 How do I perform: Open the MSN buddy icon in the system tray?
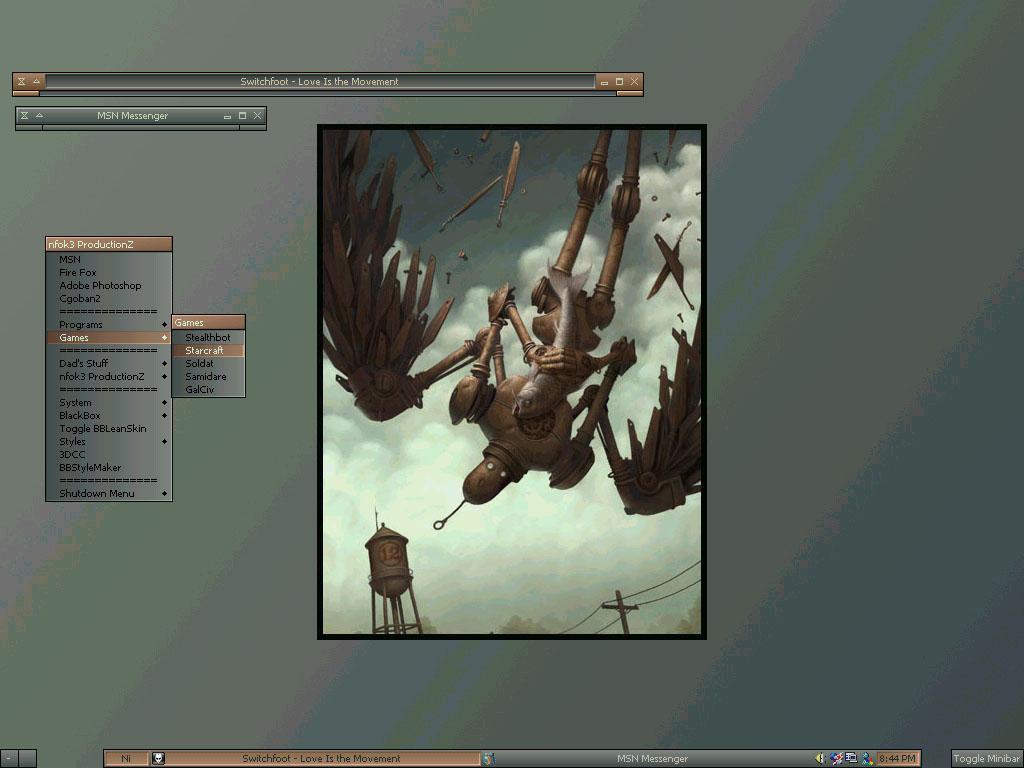pyautogui.click(x=867, y=758)
